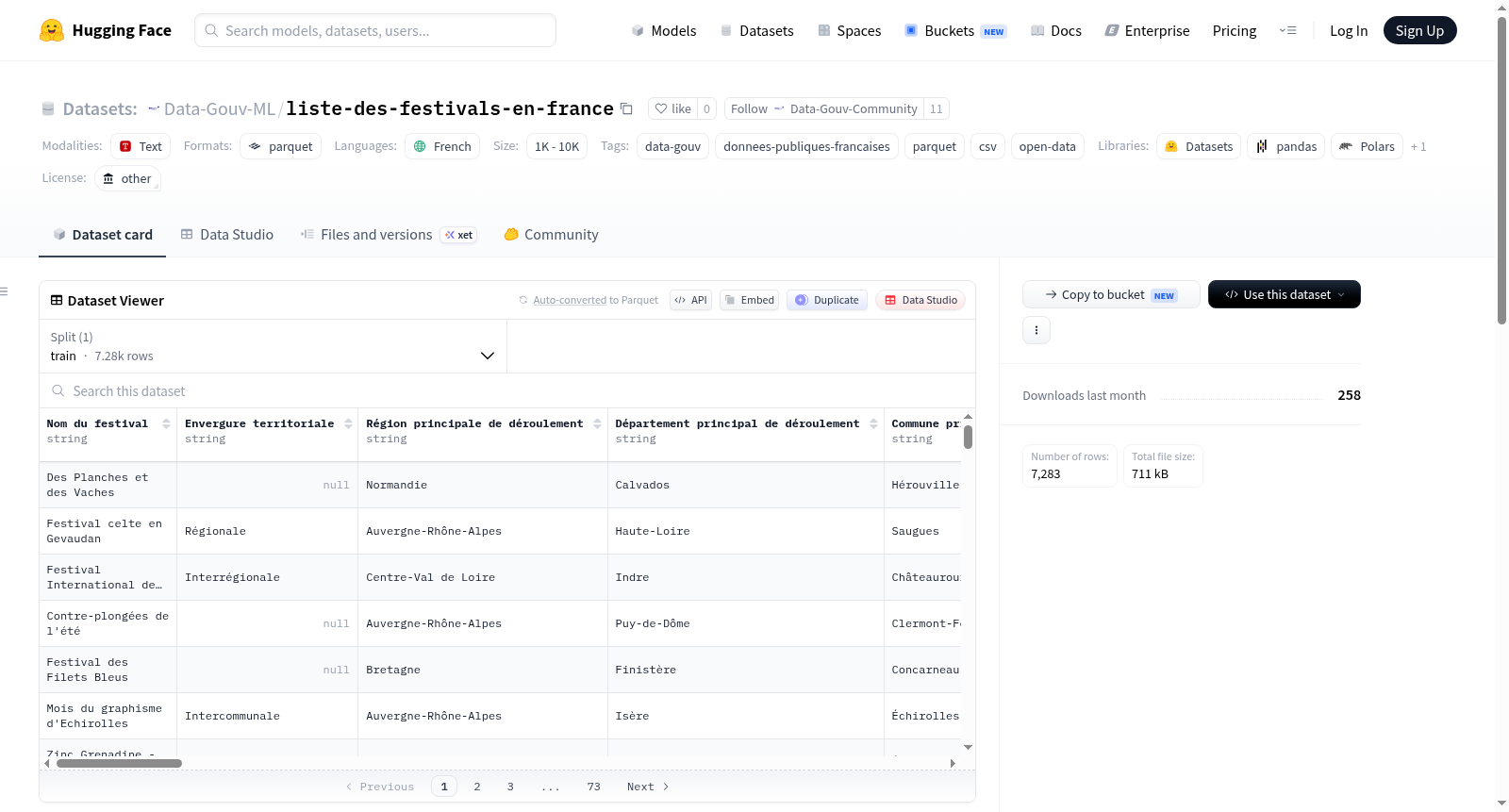Expand the Split train selector
1509x812 pixels.
[x=273, y=346]
